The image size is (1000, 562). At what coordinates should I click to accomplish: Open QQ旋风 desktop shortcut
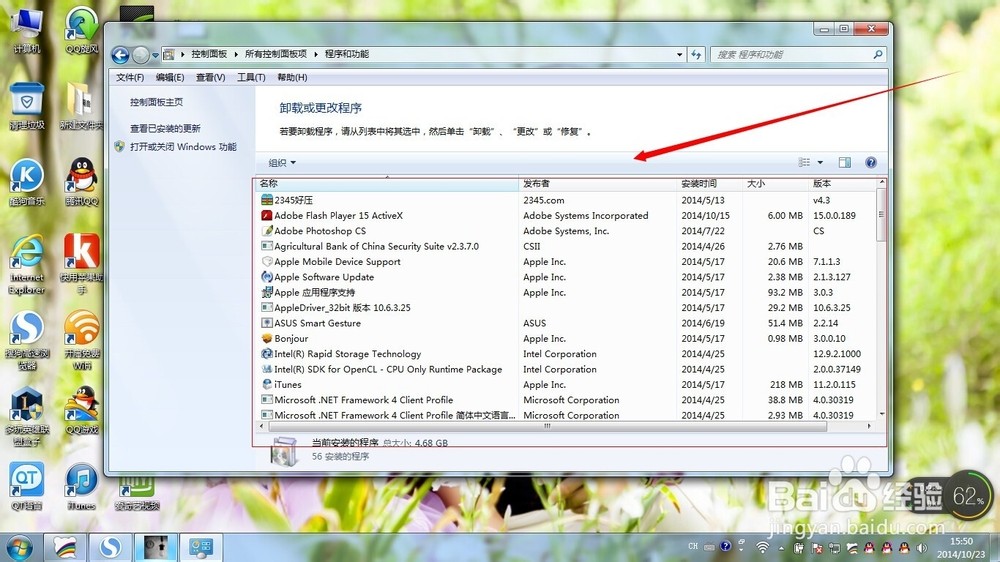[82, 29]
